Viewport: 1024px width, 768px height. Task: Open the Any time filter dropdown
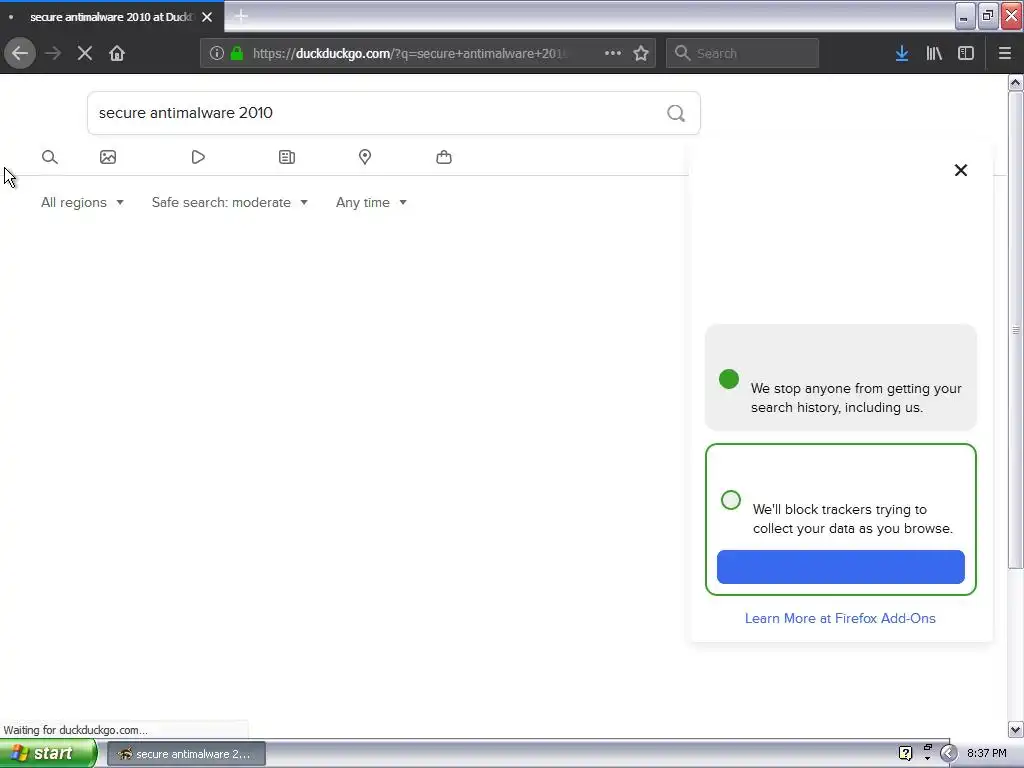pyautogui.click(x=372, y=202)
